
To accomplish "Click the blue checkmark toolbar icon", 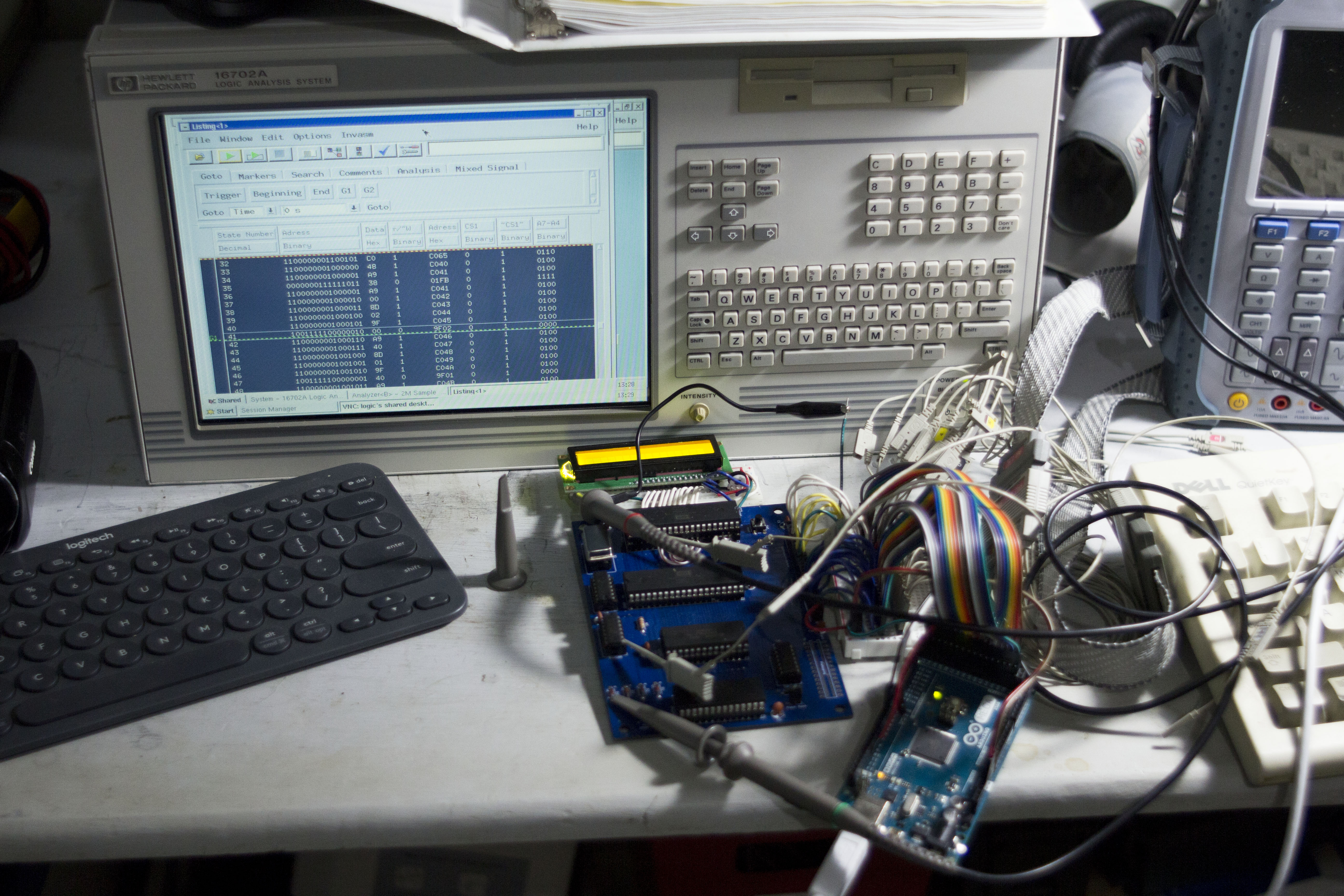I will (x=384, y=151).
